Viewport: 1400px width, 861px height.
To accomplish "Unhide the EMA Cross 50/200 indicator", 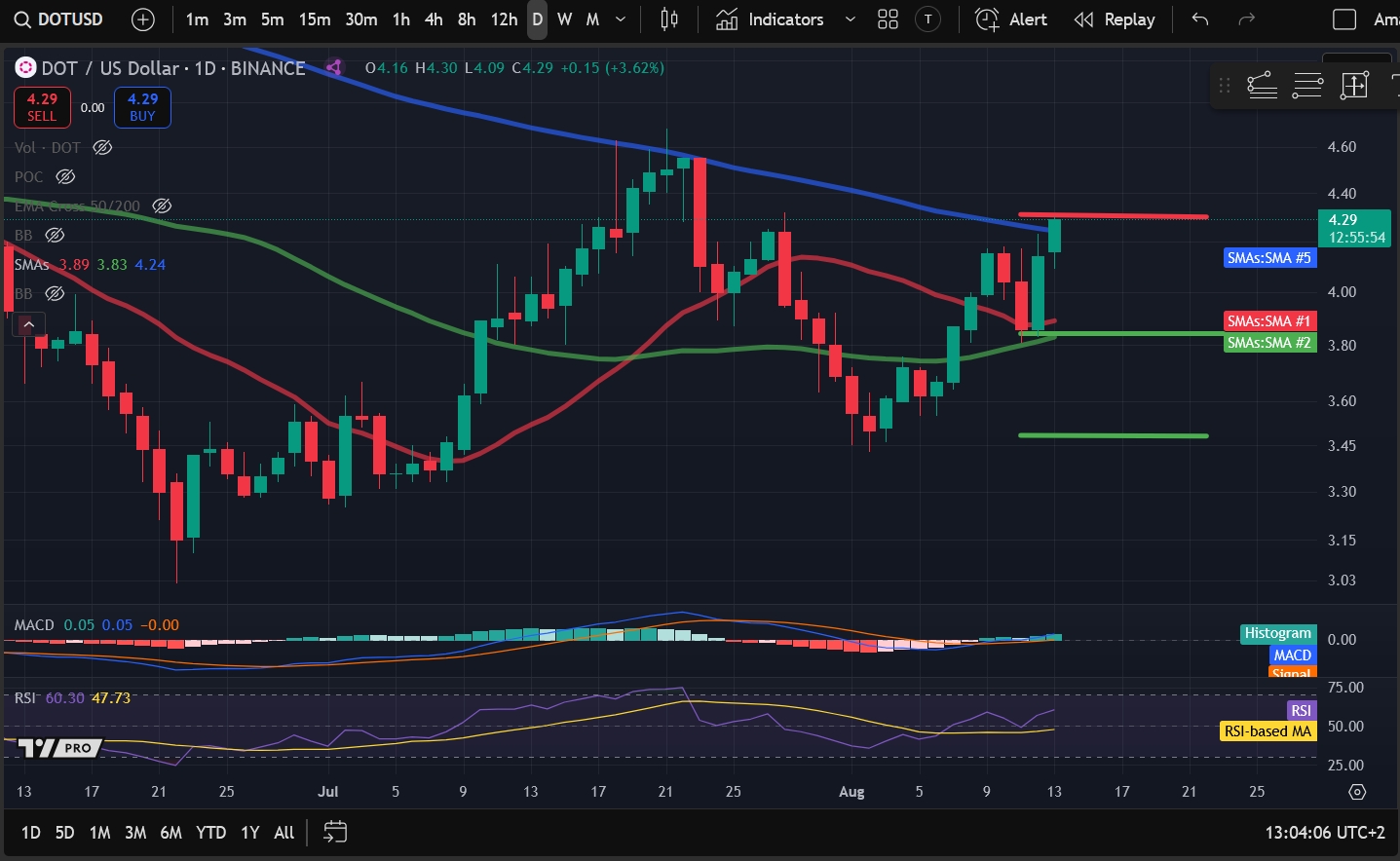I will [163, 206].
